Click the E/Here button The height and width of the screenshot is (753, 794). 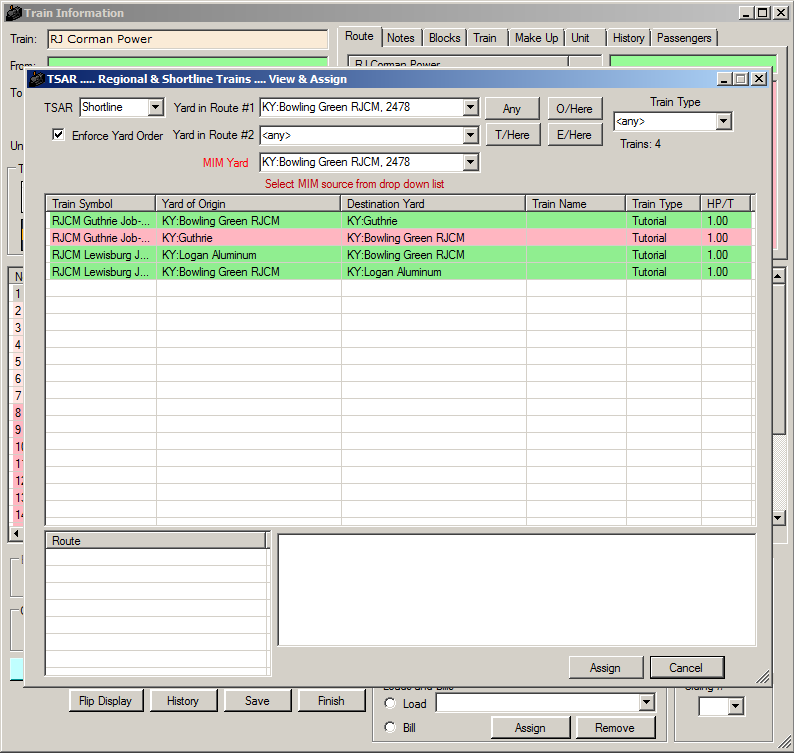click(x=574, y=135)
